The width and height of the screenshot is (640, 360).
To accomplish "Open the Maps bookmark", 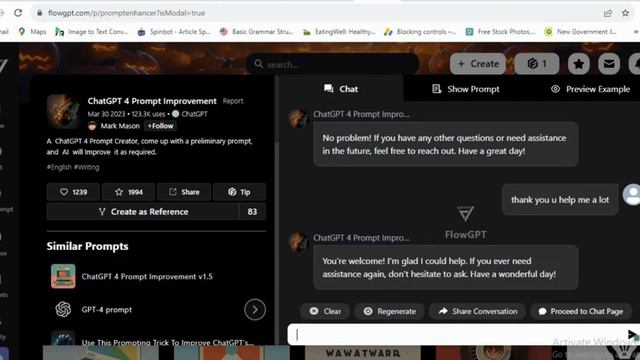I will click(33, 31).
